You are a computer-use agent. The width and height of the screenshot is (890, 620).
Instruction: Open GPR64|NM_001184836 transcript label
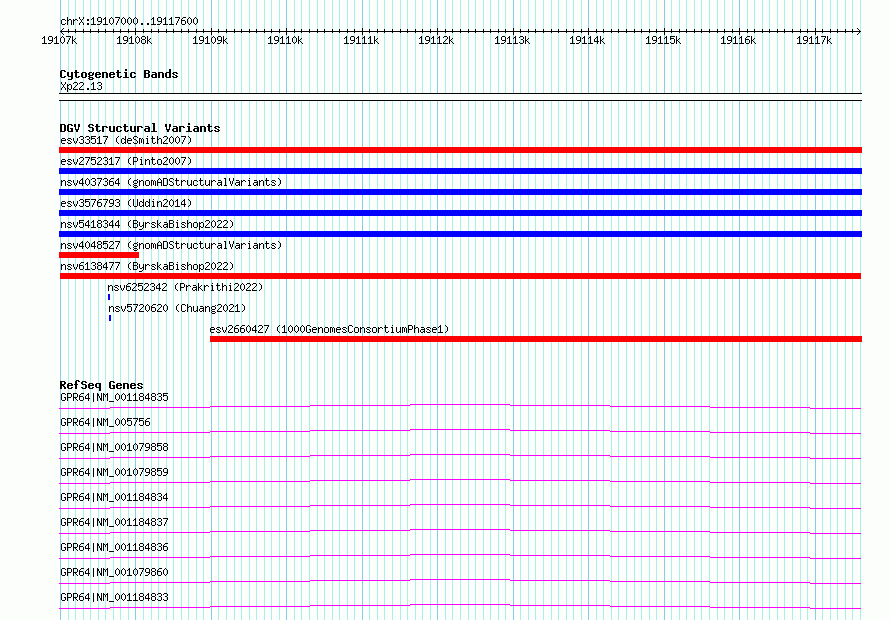coord(114,547)
